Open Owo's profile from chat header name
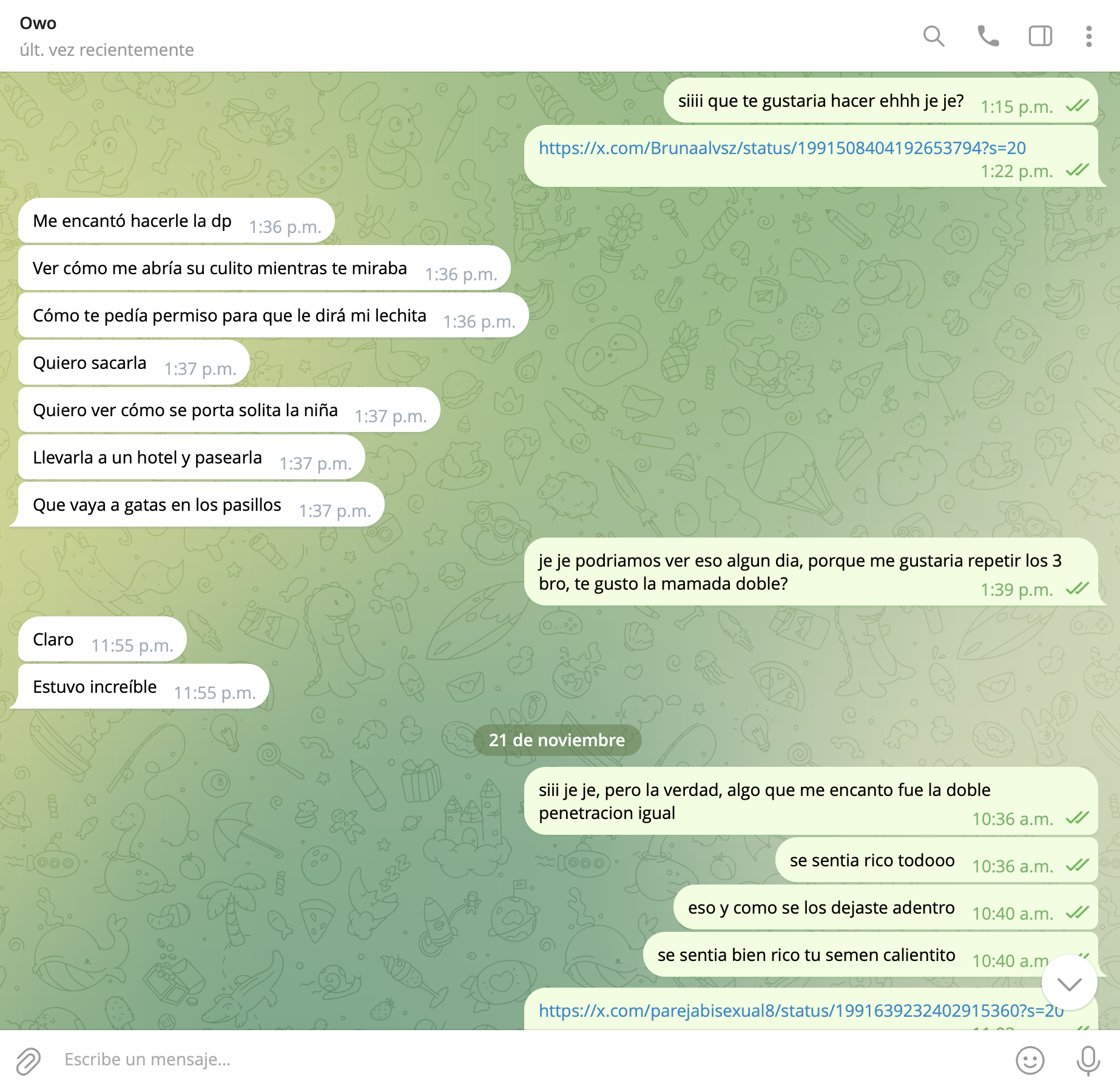1120x1092 pixels. coord(38,23)
